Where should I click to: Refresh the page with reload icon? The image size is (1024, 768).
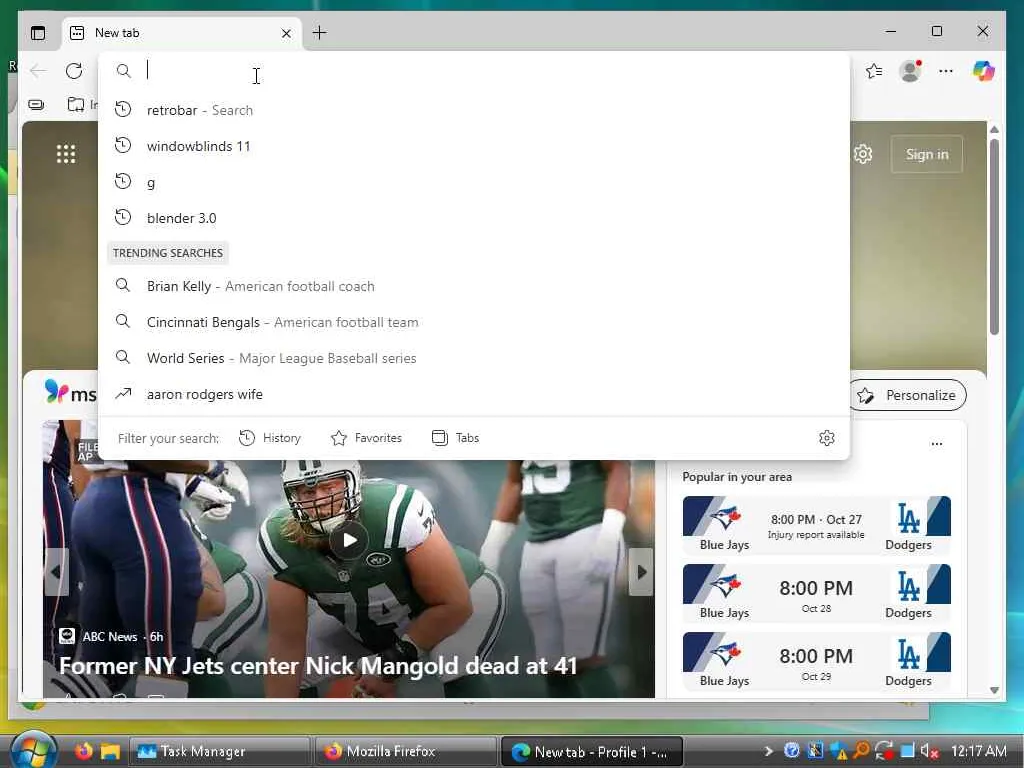[x=74, y=71]
